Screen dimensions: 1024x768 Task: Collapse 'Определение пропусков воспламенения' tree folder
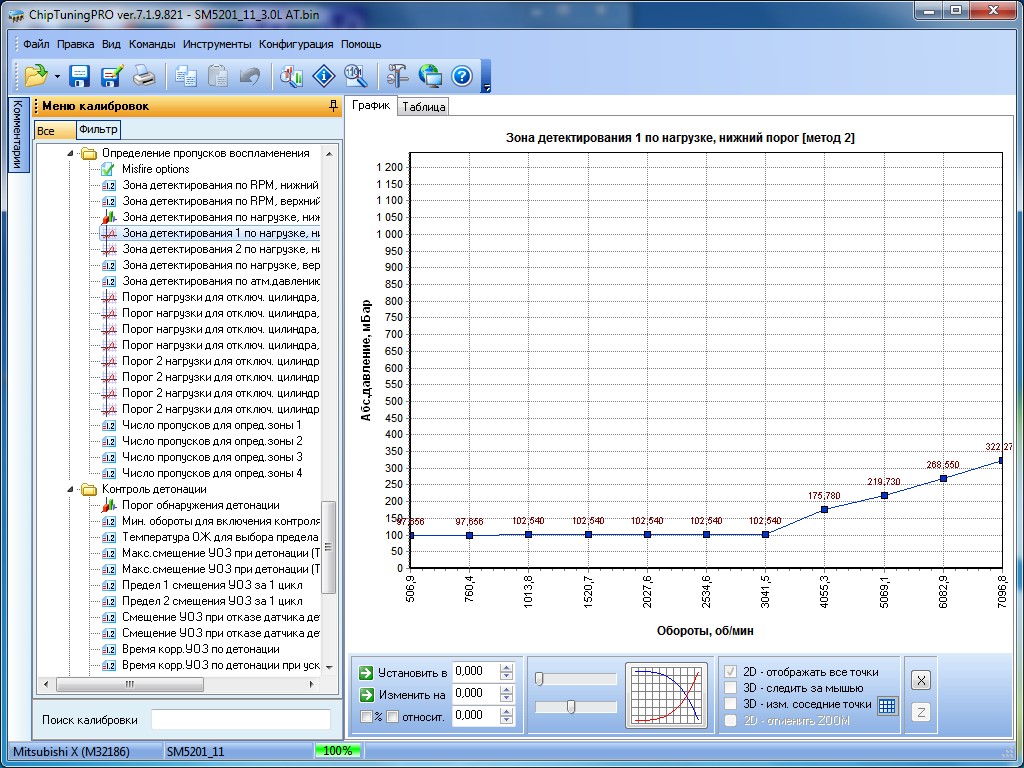(x=71, y=154)
